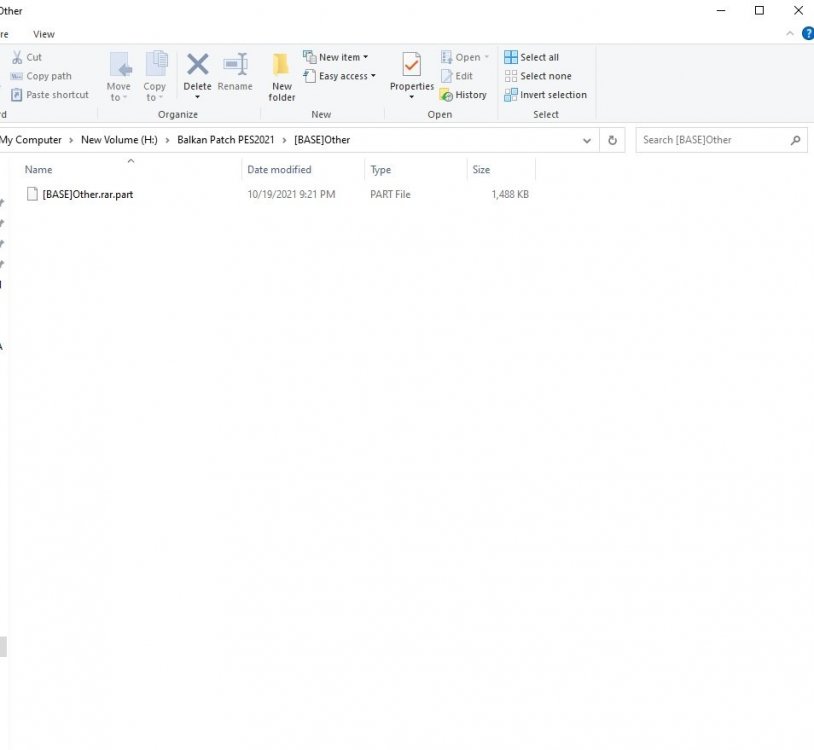814x750 pixels.
Task: Select the [BASE]Other.rar.part file
Action: click(x=87, y=194)
